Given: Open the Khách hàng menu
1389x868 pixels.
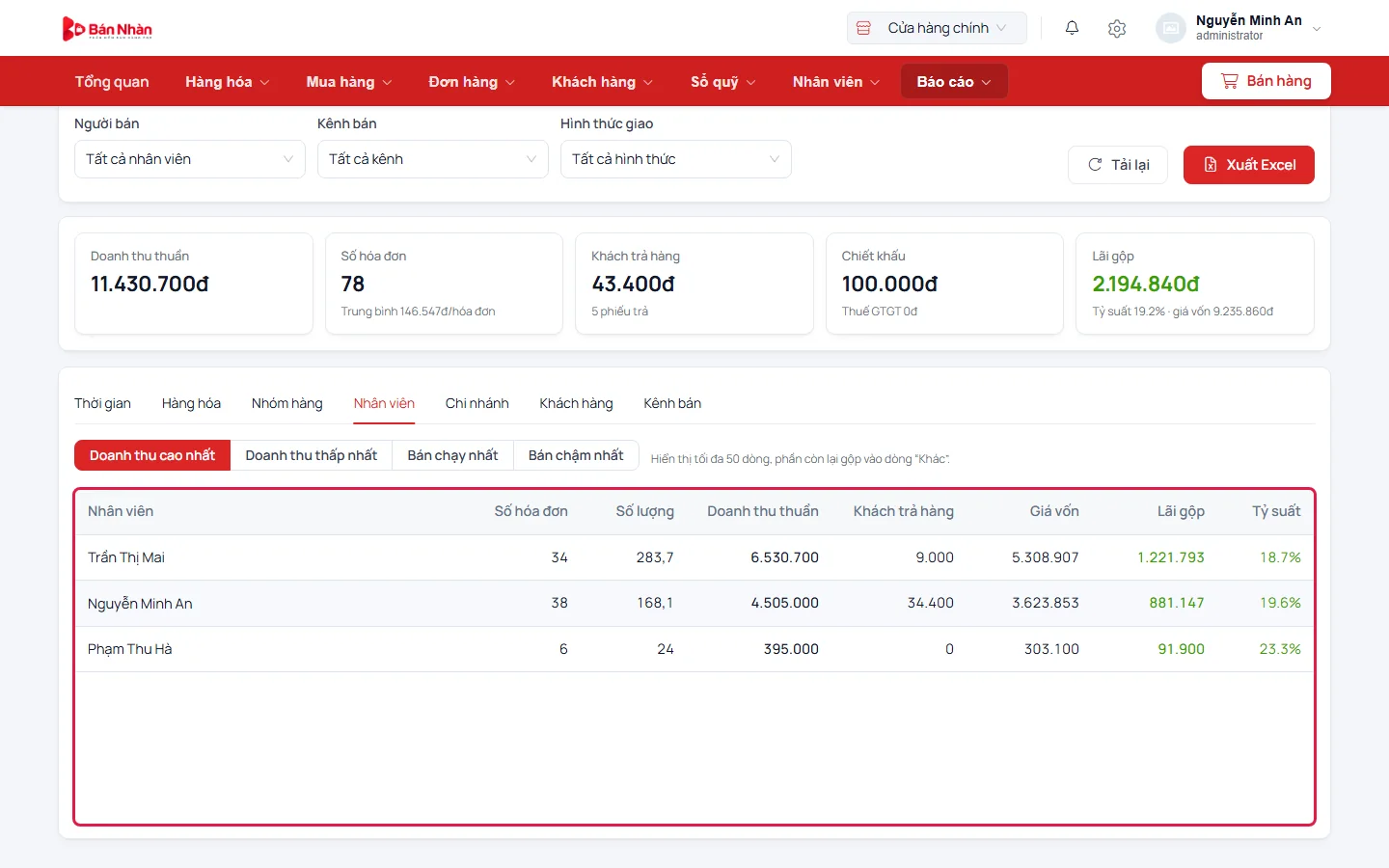Looking at the screenshot, I should [602, 82].
